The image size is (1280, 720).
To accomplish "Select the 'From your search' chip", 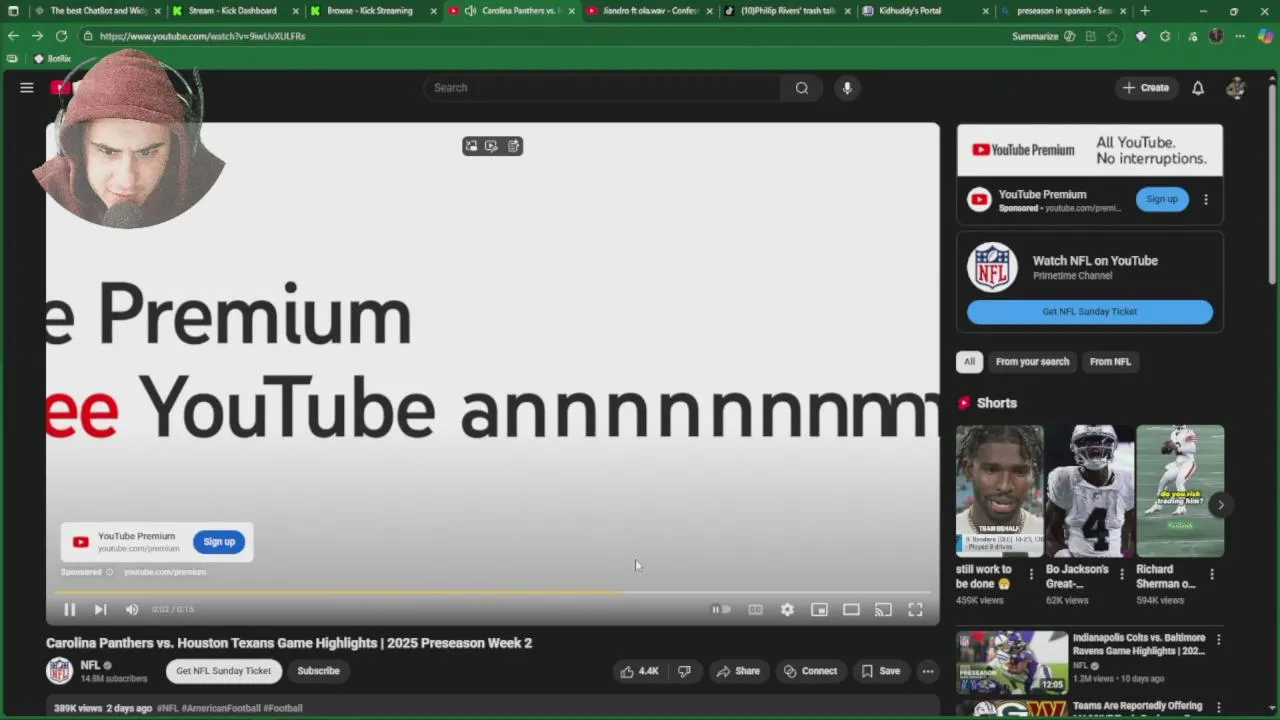I will 1032,362.
